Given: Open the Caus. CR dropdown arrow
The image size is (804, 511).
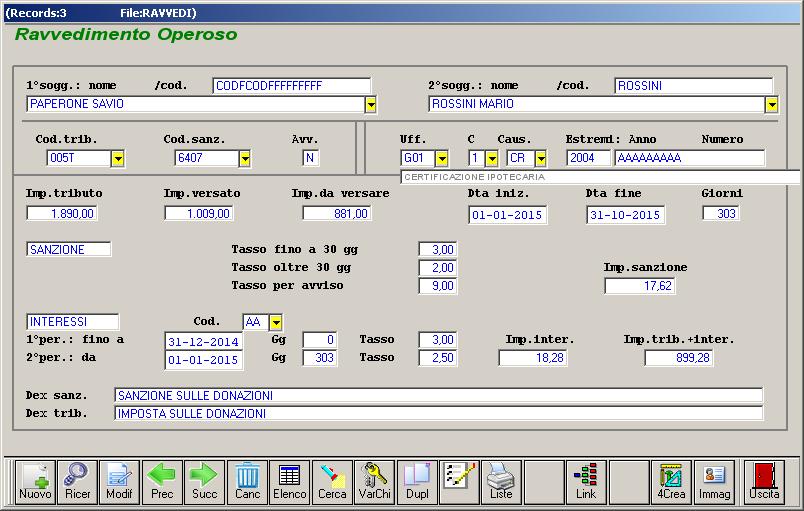Looking at the screenshot, I should click(x=541, y=158).
